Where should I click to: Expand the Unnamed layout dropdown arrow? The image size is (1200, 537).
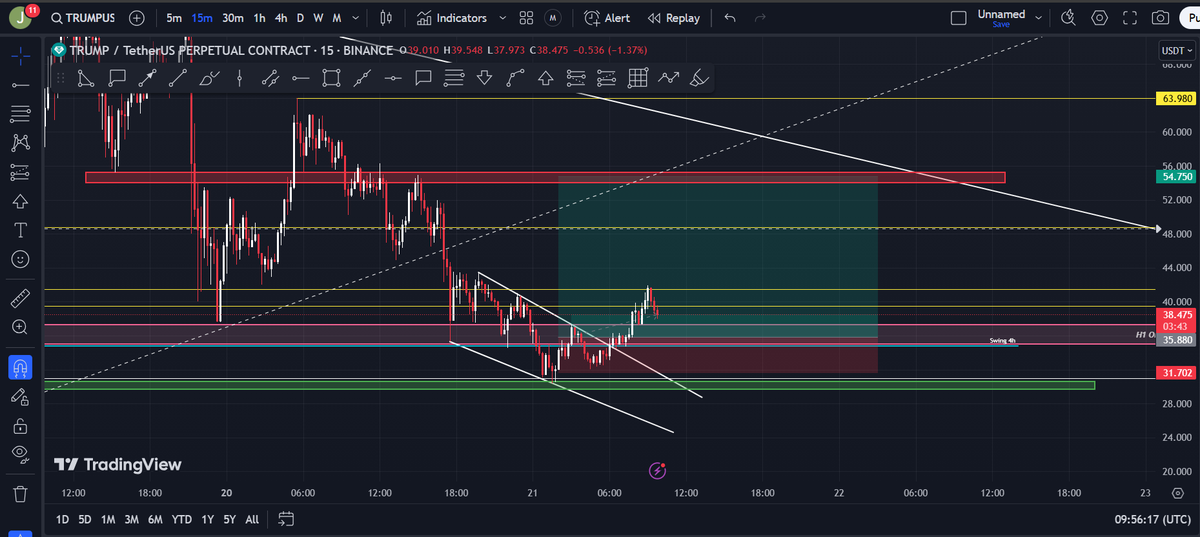coord(1038,18)
